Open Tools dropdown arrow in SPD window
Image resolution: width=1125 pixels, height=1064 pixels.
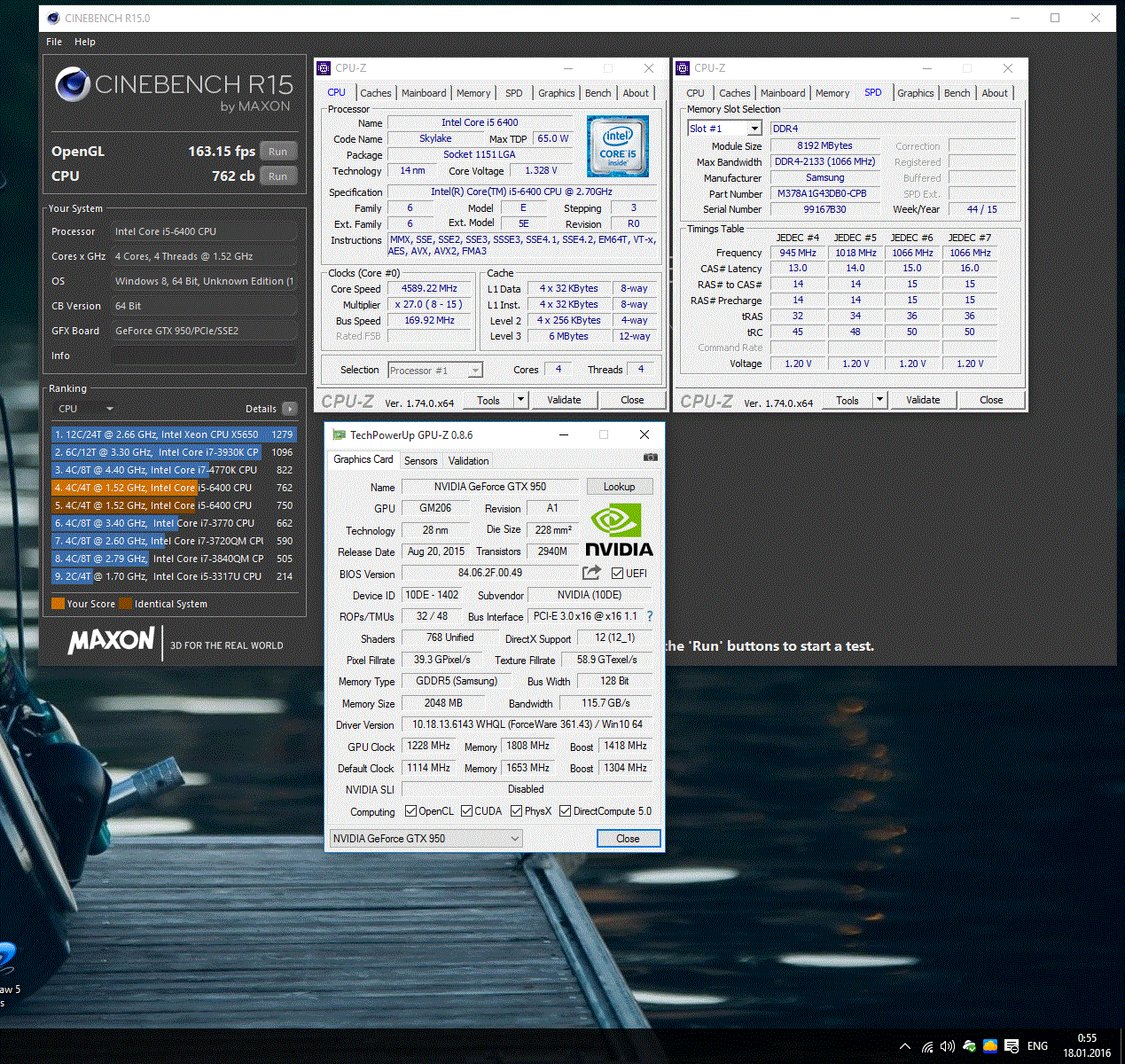tap(880, 400)
